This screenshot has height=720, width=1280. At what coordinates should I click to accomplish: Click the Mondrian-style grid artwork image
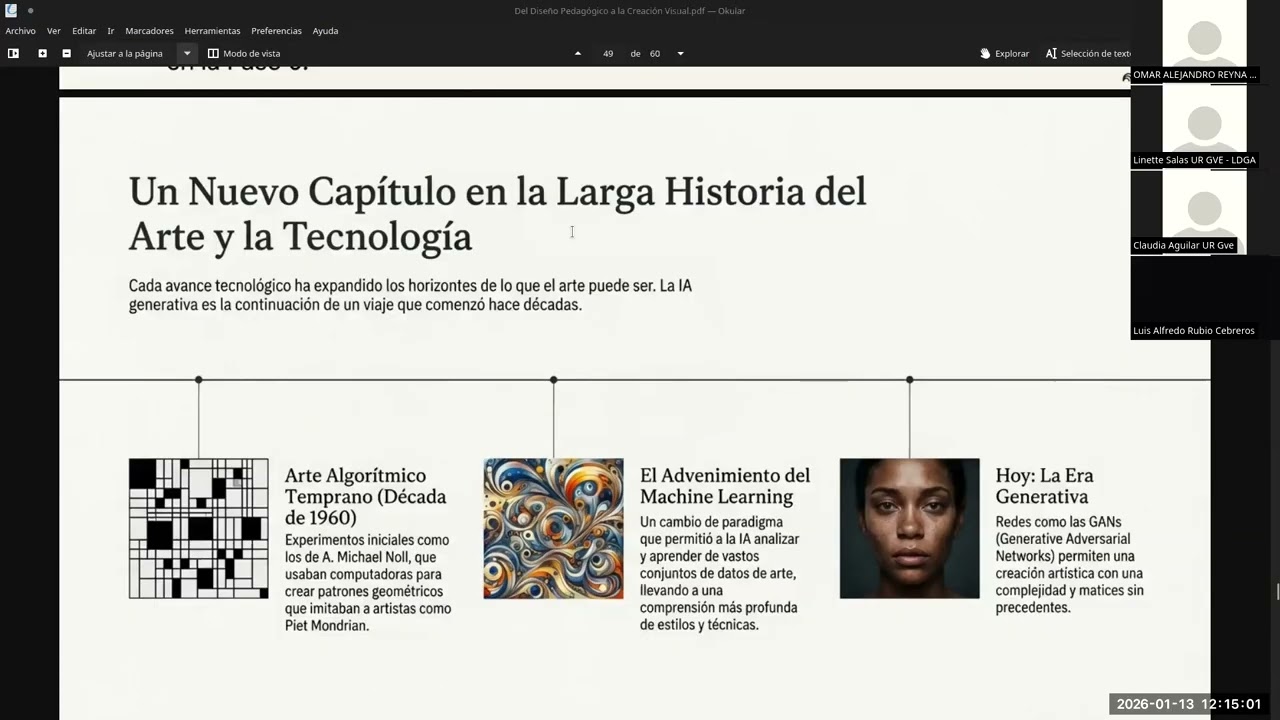click(x=198, y=529)
